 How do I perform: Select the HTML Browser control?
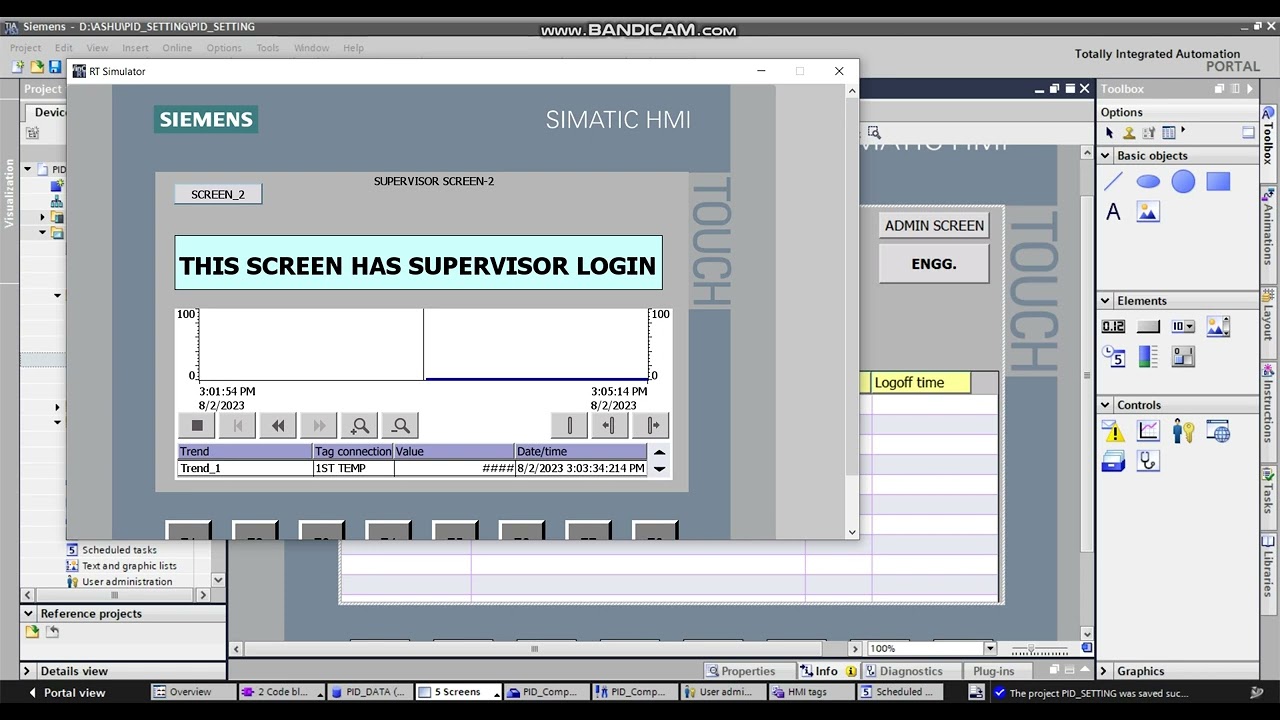pos(1218,431)
